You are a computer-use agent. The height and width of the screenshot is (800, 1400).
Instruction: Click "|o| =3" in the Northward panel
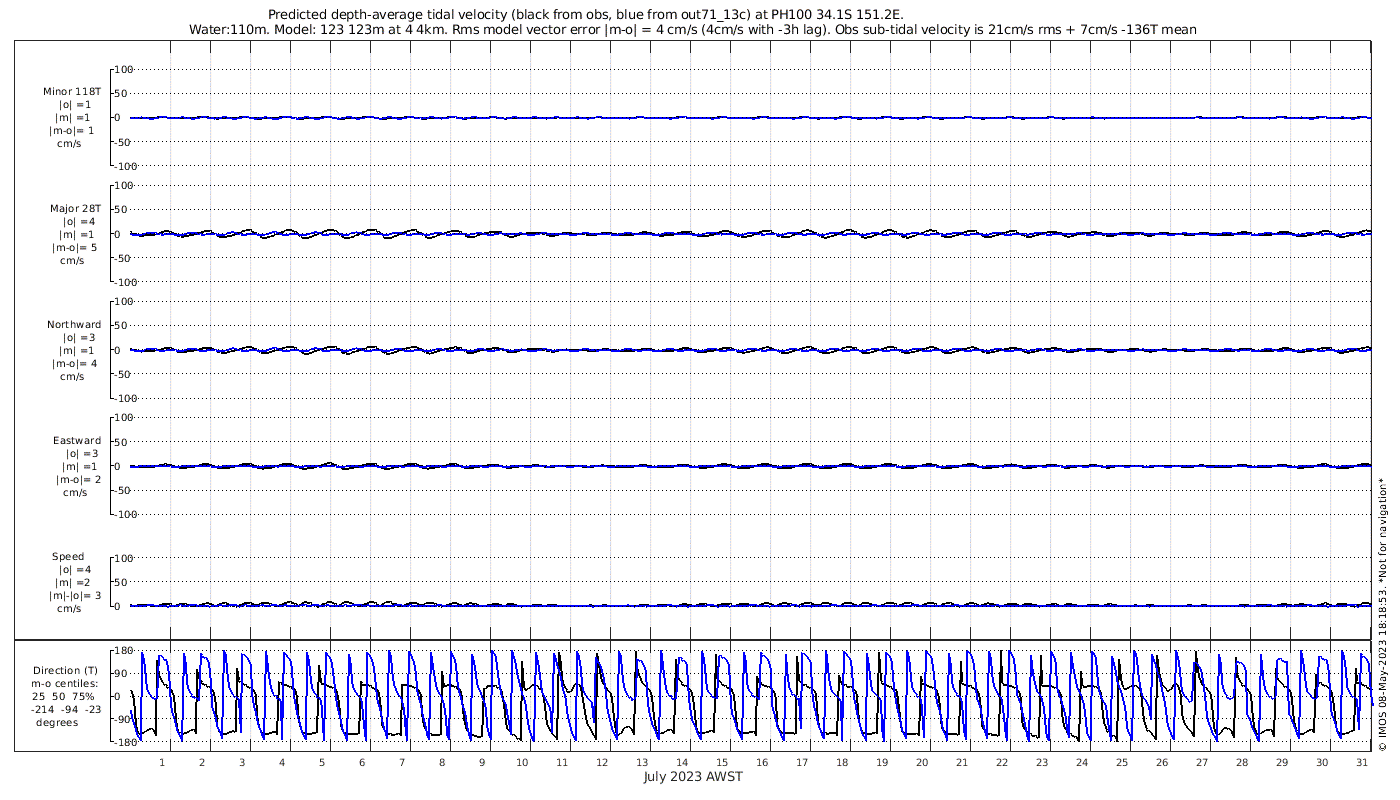pyautogui.click(x=80, y=337)
